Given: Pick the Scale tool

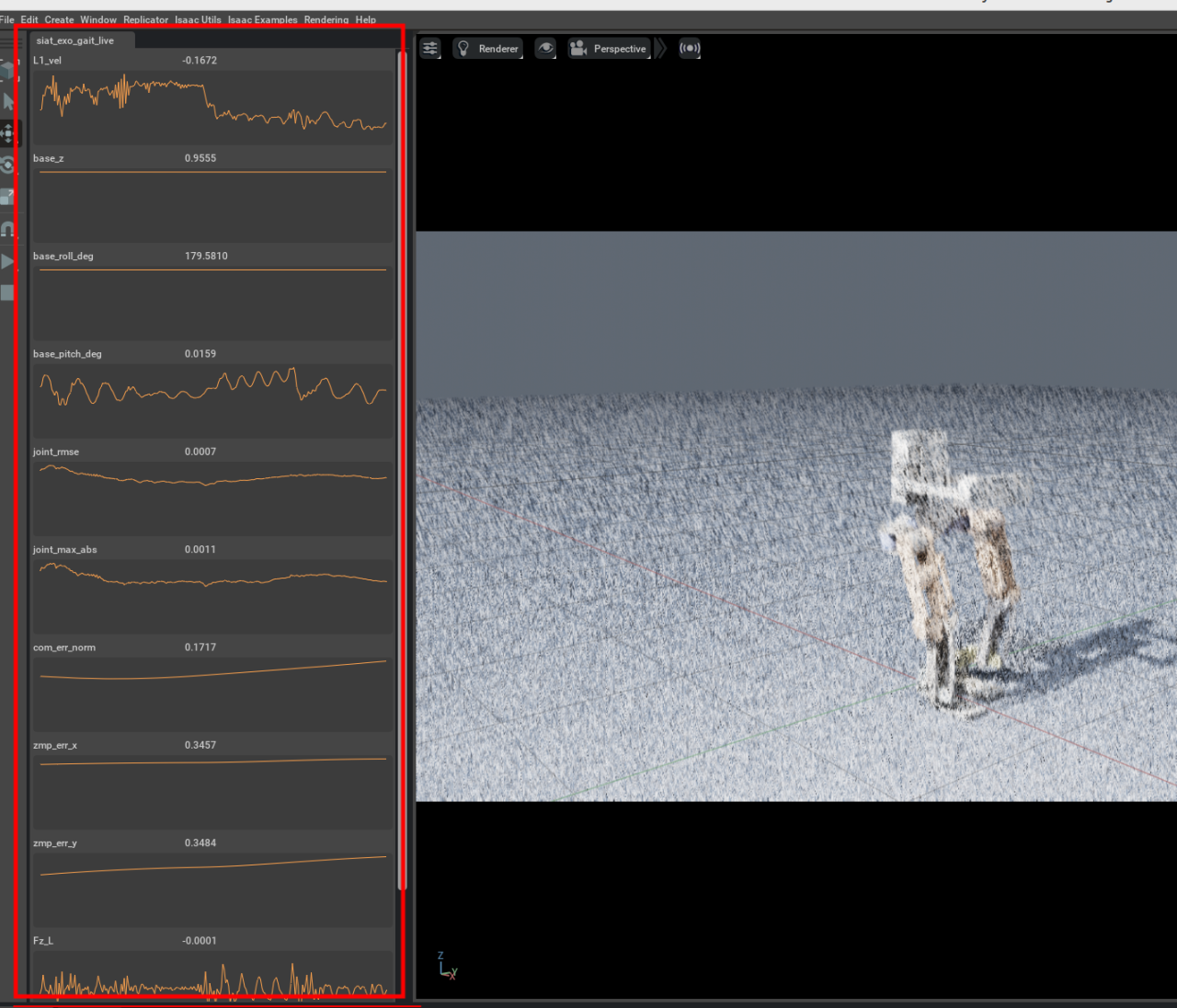Looking at the screenshot, I should (x=7, y=197).
